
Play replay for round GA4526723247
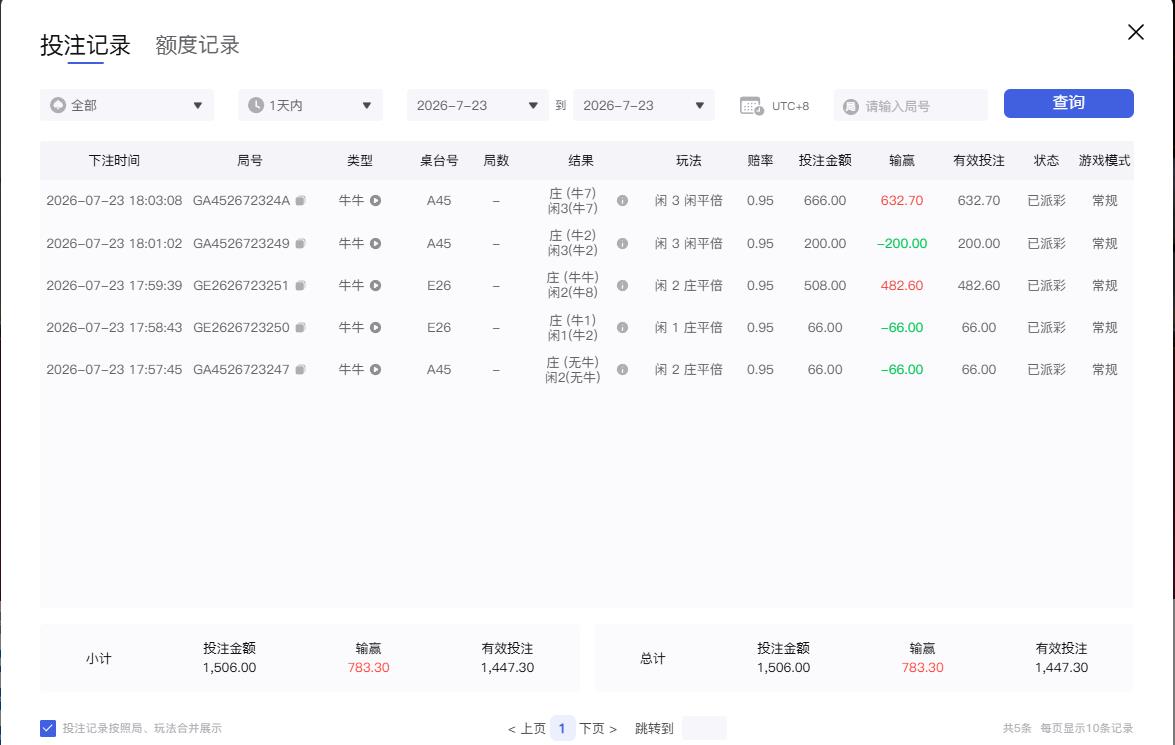coord(375,370)
